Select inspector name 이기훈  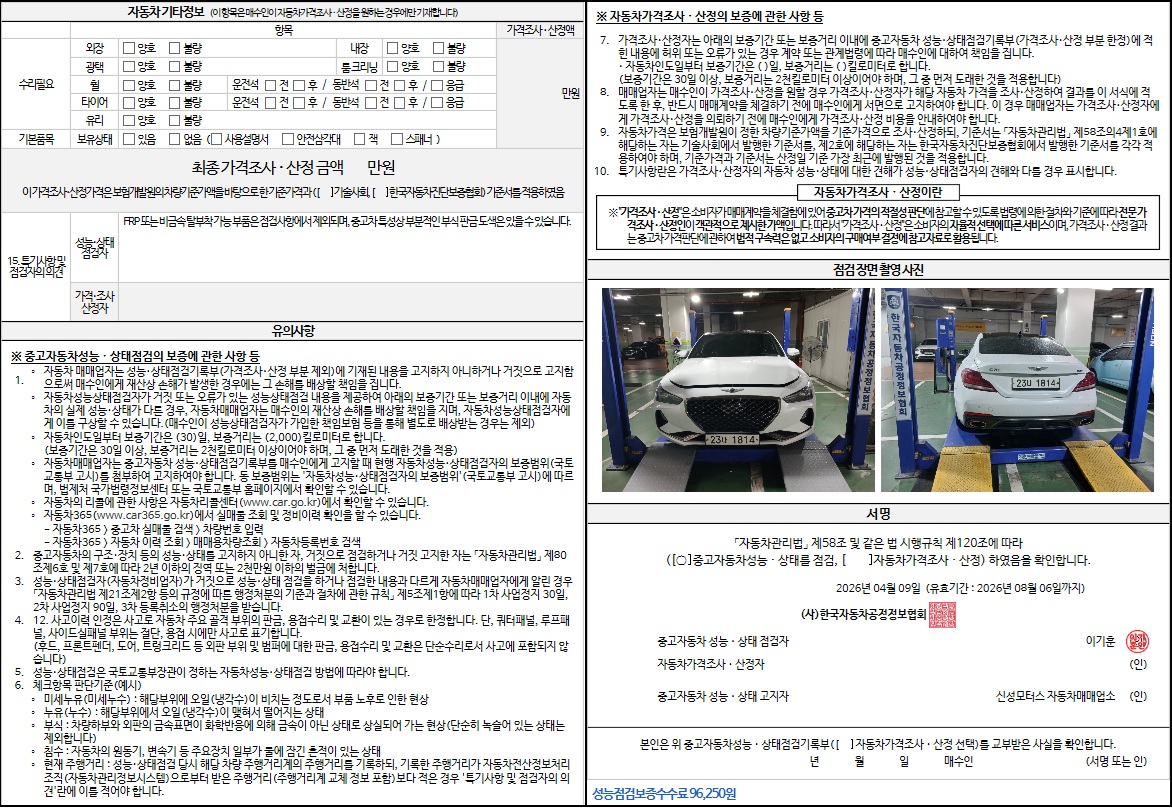click(1100, 642)
